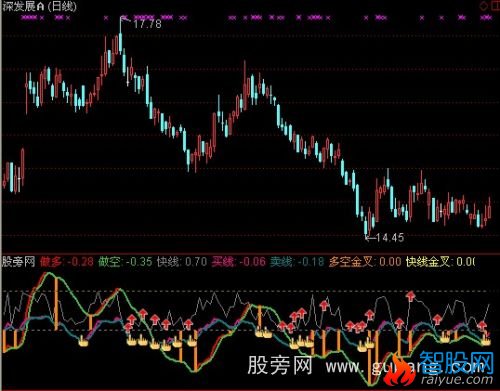Select the 17.78 high price label
The height and width of the screenshot is (391, 500).
click(x=147, y=24)
